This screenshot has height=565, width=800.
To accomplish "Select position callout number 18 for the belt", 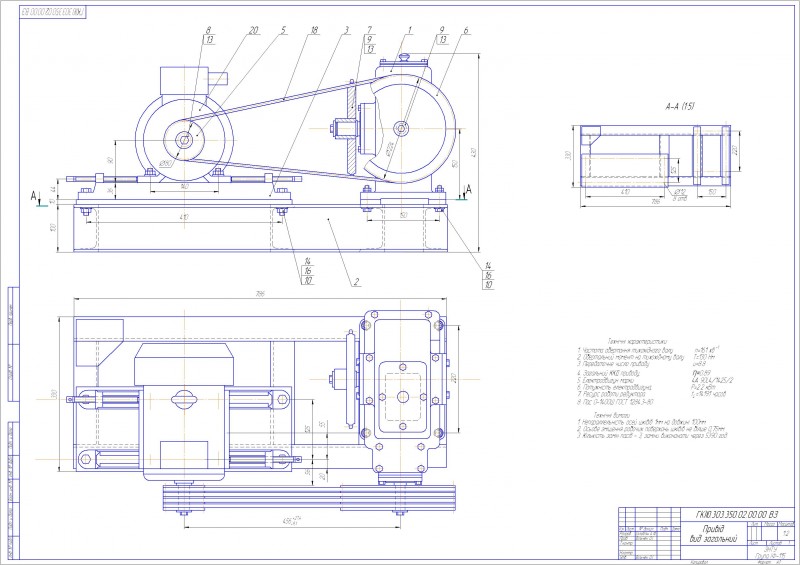I will (x=314, y=30).
